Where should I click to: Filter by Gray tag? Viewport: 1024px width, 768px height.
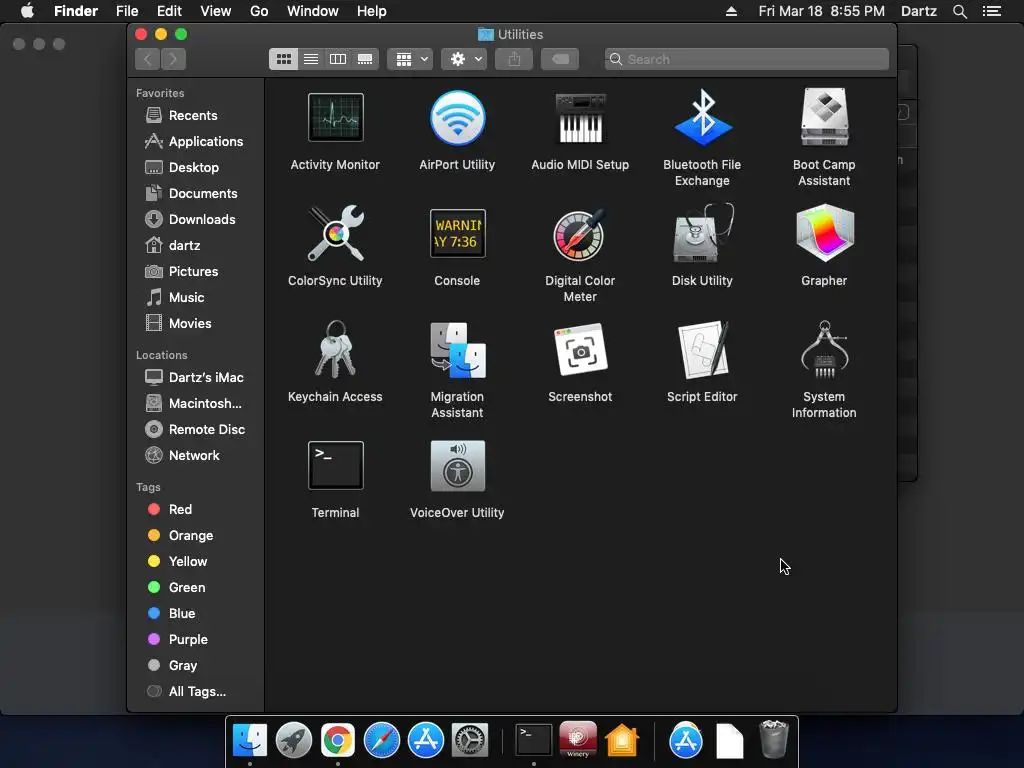[x=183, y=667]
